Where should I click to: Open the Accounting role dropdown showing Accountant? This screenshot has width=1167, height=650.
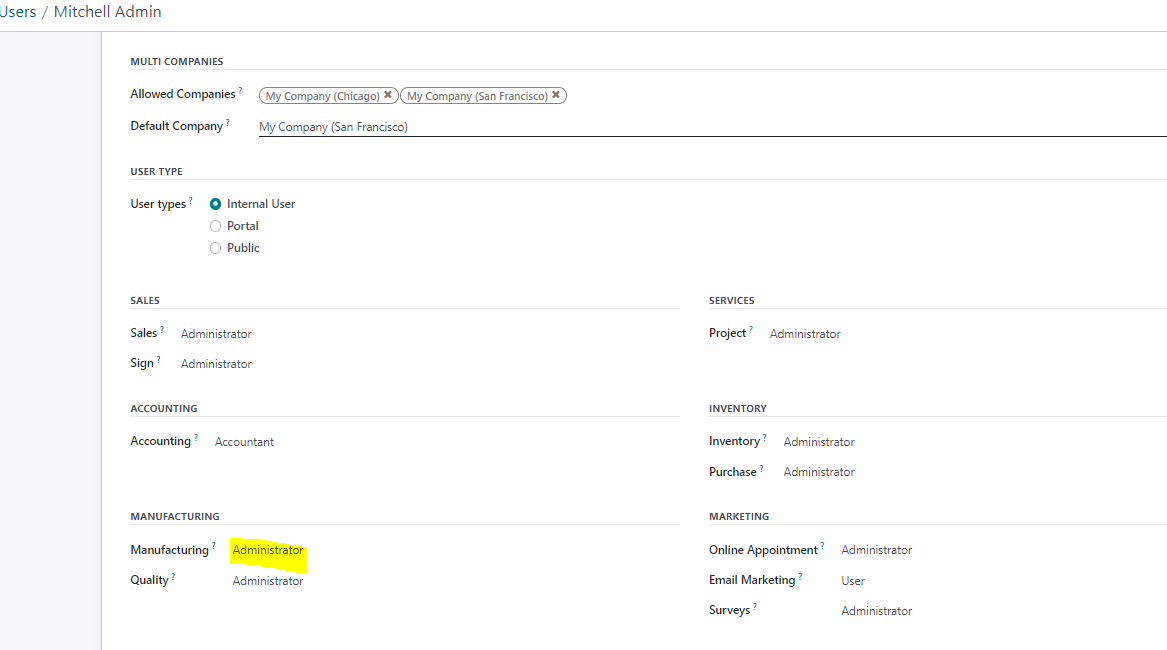tap(244, 442)
